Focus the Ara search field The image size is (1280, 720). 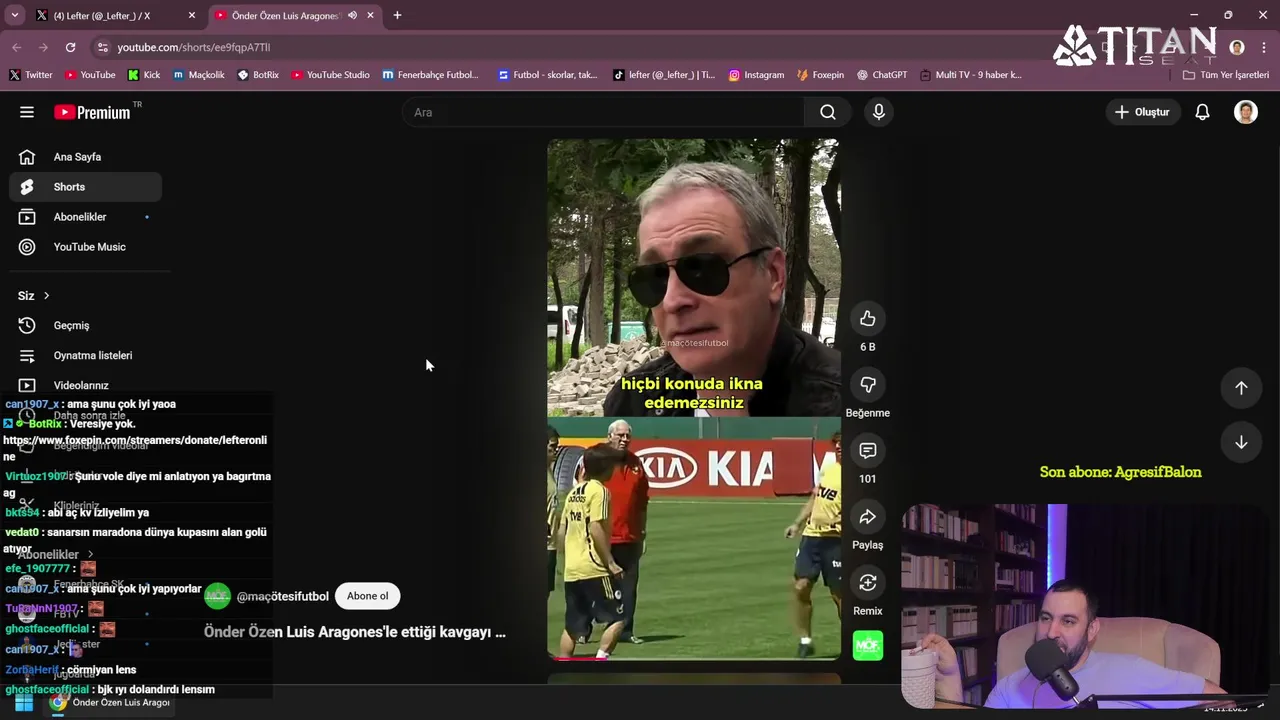click(603, 112)
